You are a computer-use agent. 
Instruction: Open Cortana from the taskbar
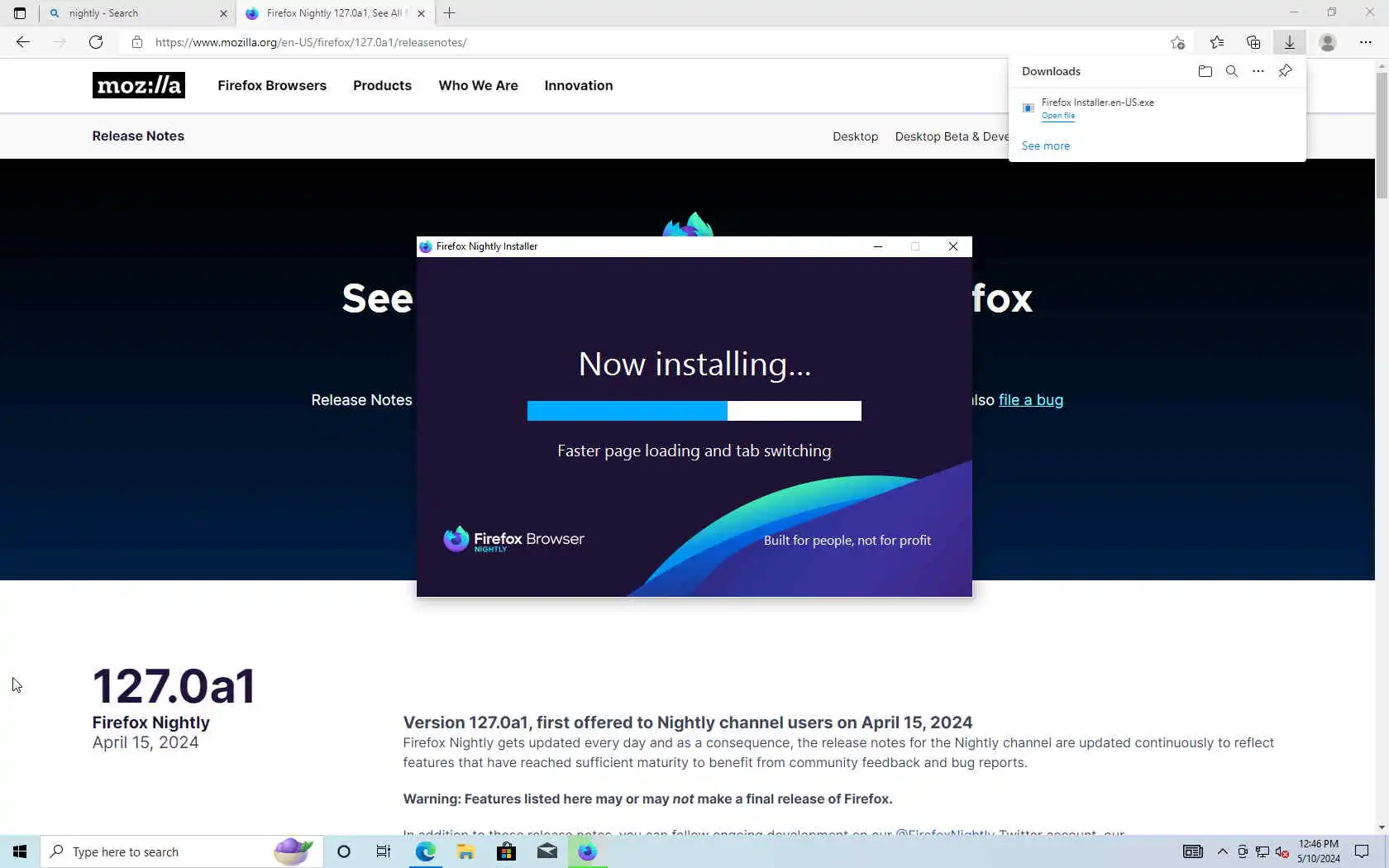coord(344,851)
